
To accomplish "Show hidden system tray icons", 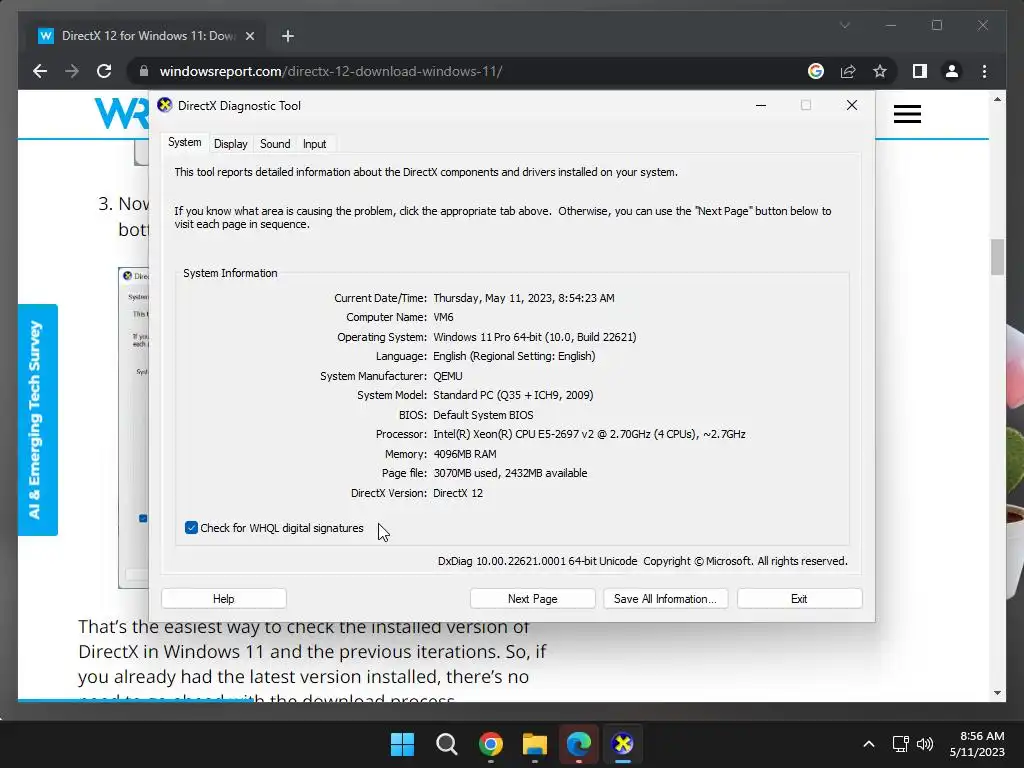I will [869, 744].
